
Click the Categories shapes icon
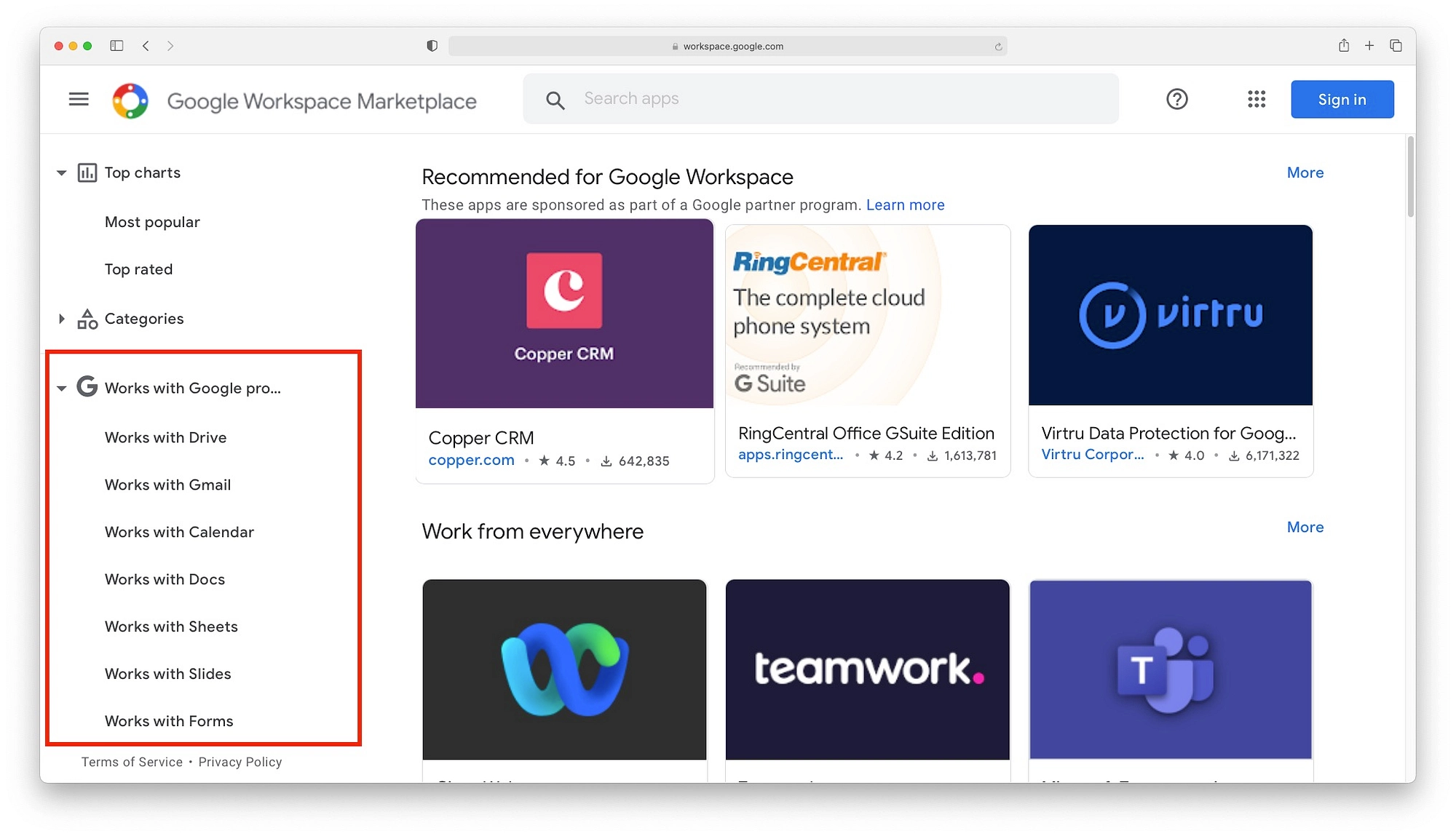click(87, 319)
